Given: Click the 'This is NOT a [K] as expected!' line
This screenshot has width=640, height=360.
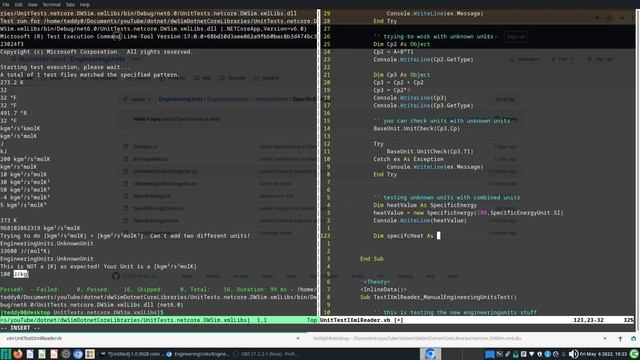Looking at the screenshot, I should [98, 266].
